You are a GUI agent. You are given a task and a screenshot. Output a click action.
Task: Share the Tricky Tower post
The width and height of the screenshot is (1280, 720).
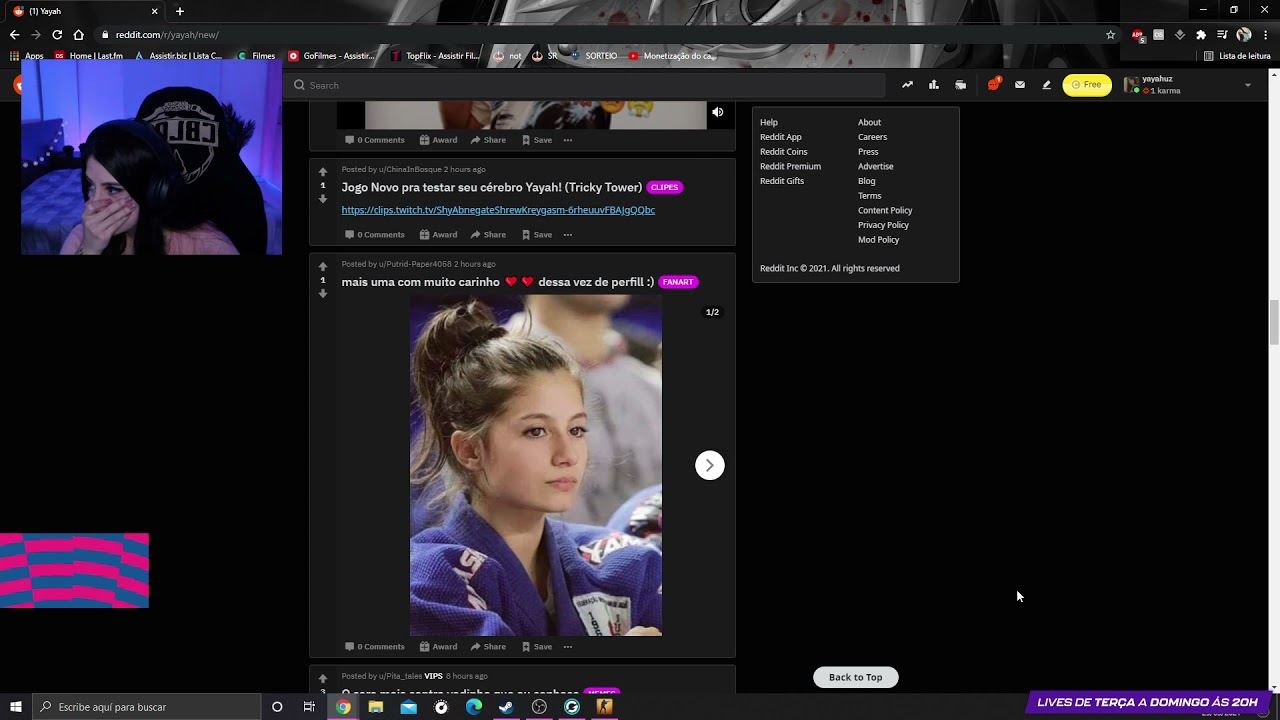pos(488,235)
